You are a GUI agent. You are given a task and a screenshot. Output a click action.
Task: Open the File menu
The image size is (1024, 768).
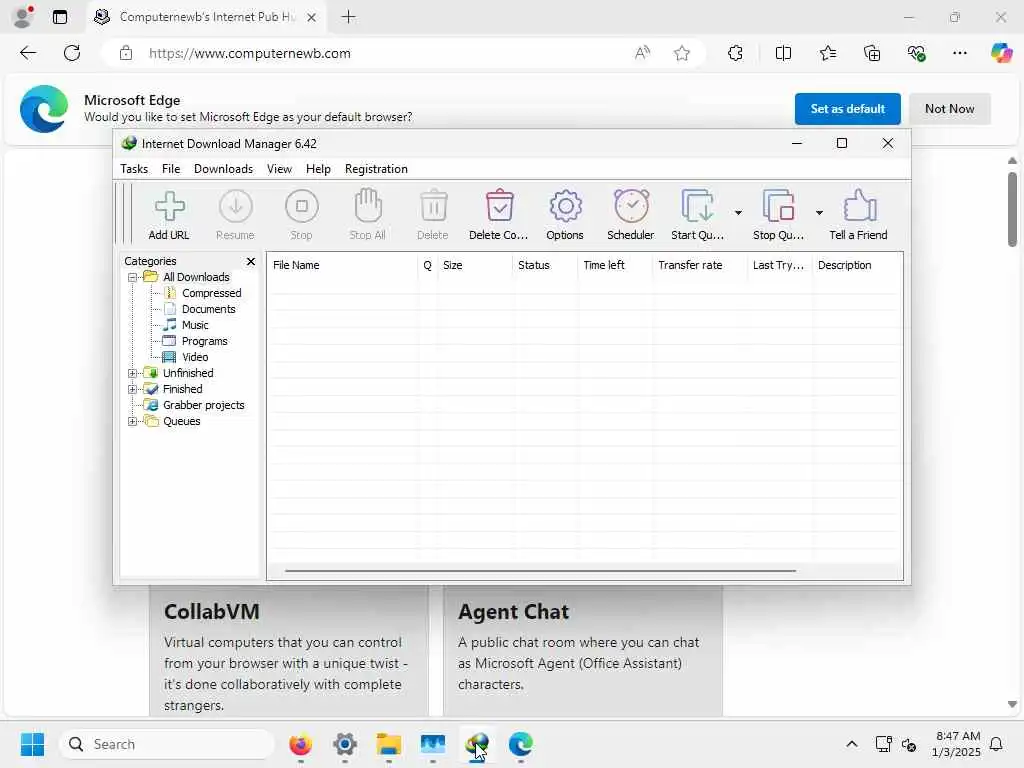(x=170, y=168)
